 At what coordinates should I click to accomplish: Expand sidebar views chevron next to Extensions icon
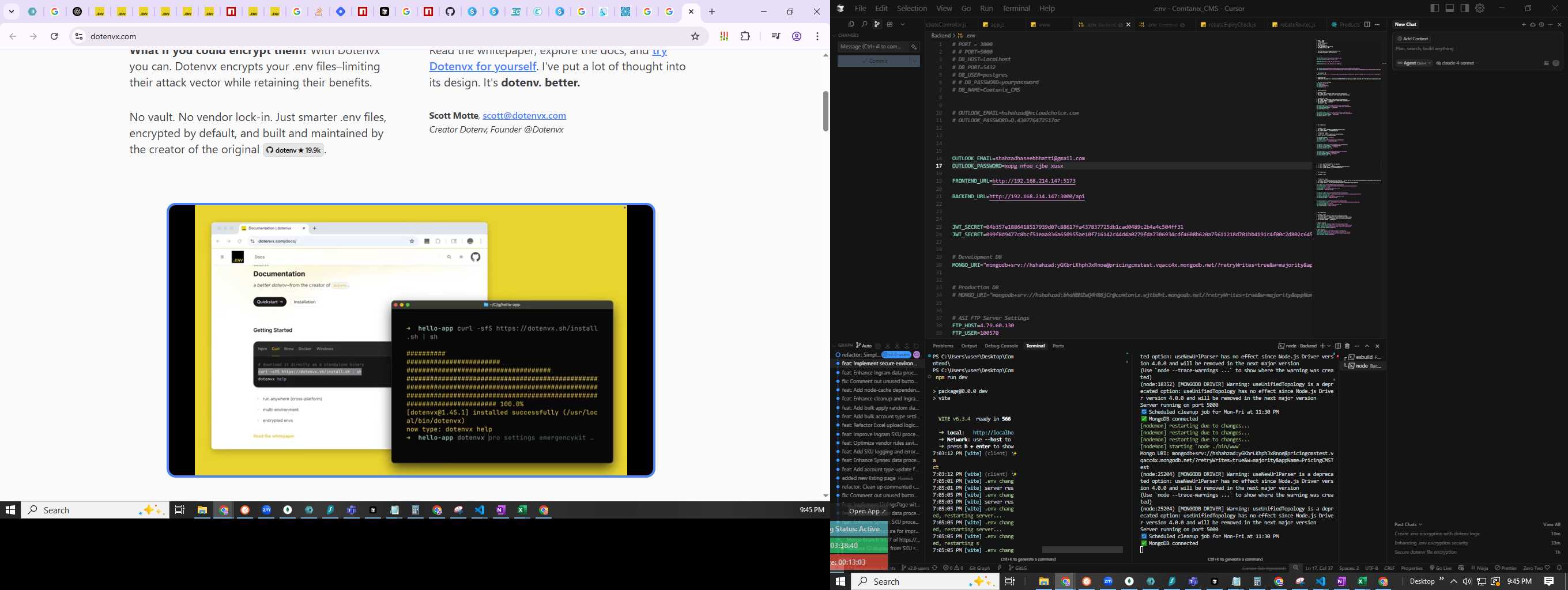(x=902, y=25)
